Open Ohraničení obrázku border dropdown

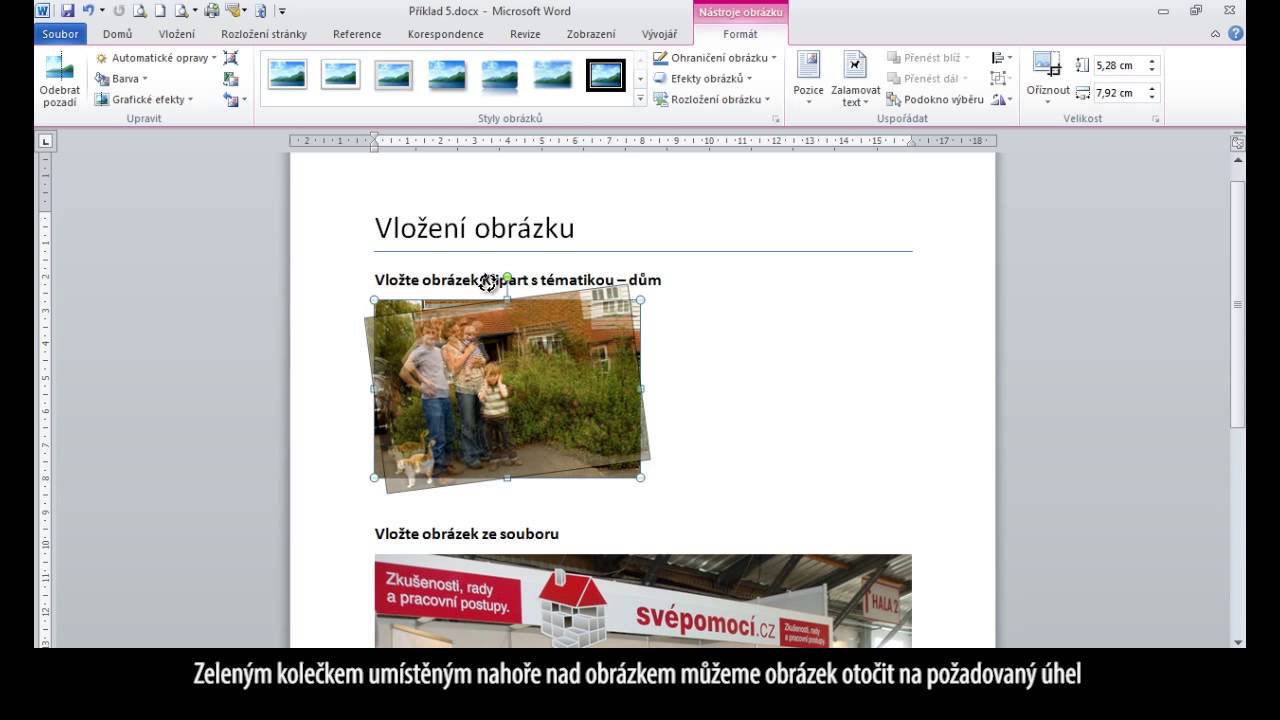(x=714, y=58)
